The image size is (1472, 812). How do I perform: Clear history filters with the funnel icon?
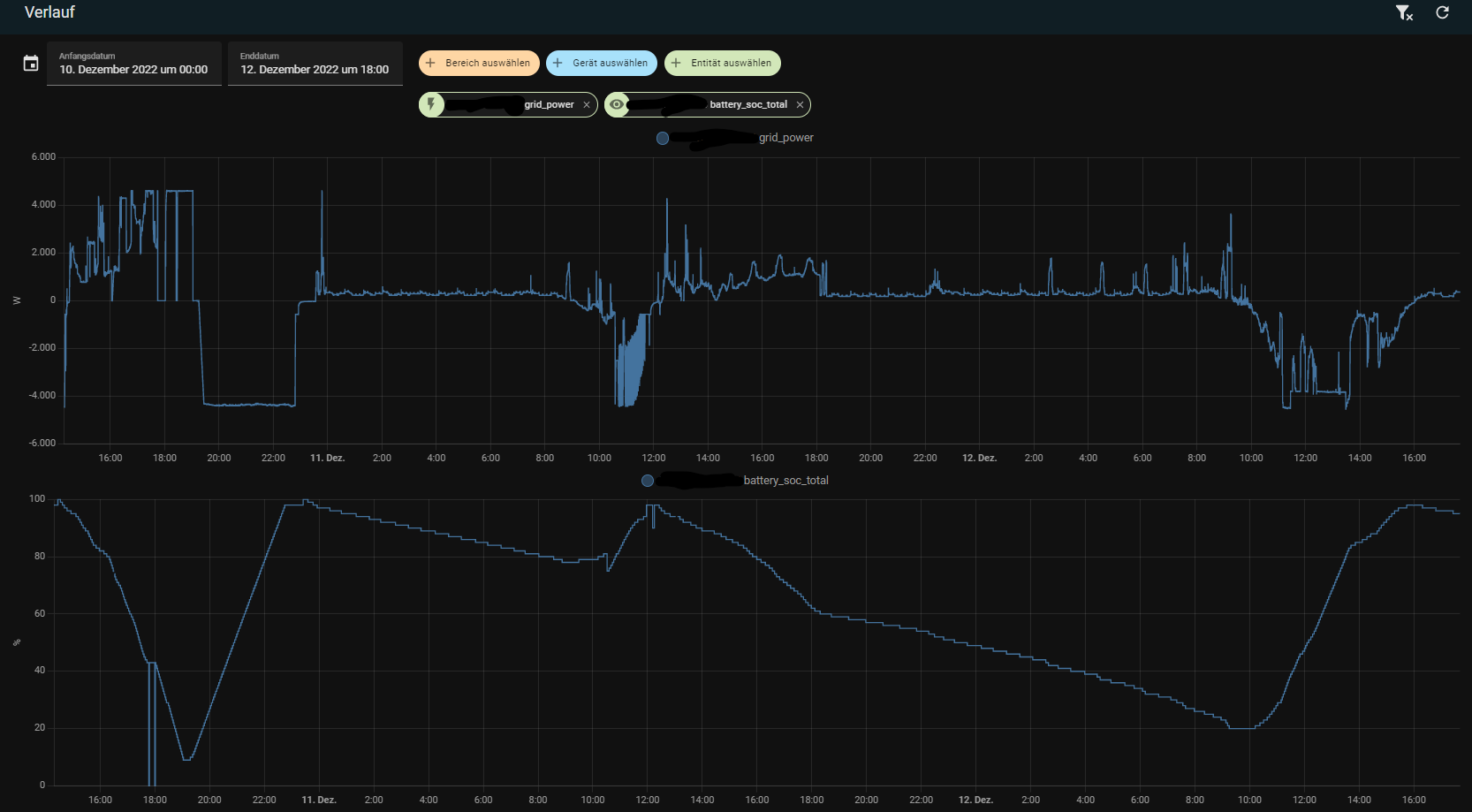pos(1404,12)
